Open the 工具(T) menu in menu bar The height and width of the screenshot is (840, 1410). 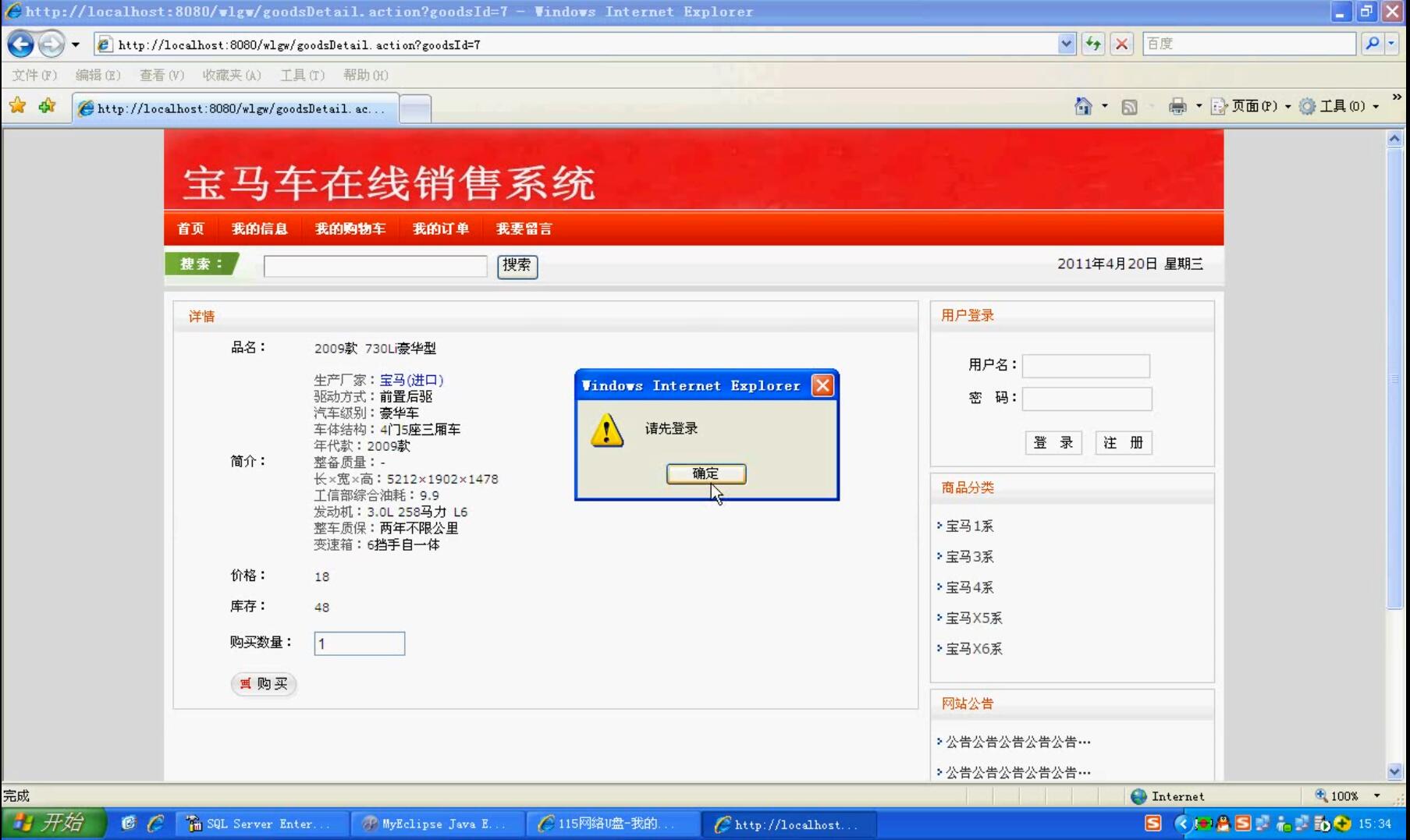pos(302,75)
